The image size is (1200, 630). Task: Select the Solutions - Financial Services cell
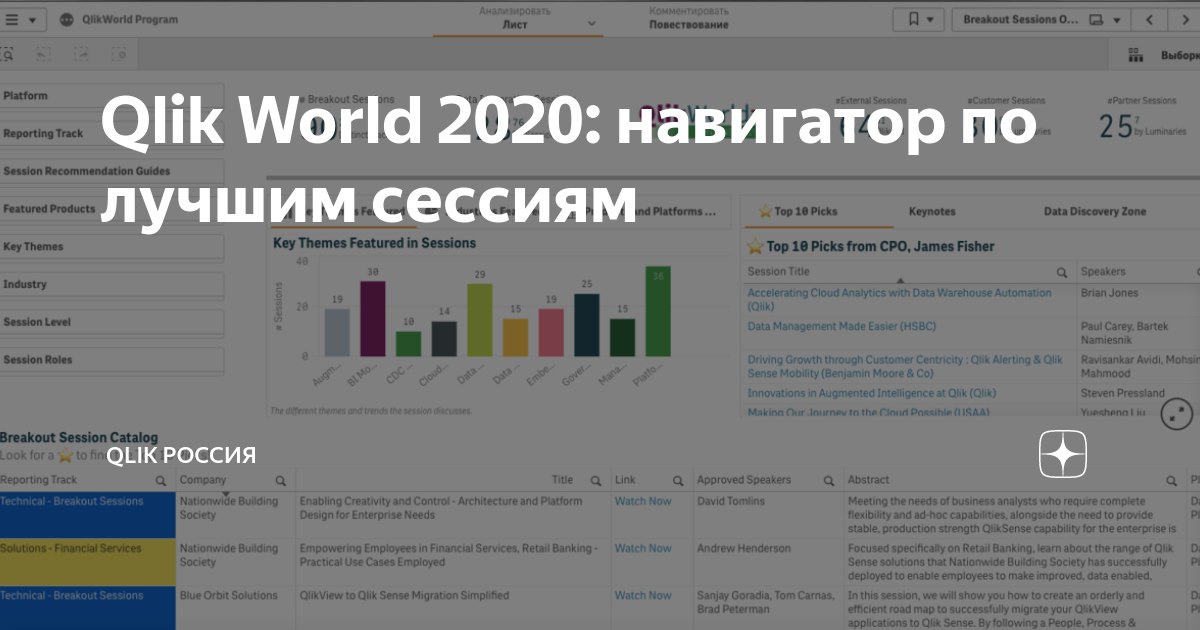coord(87,562)
